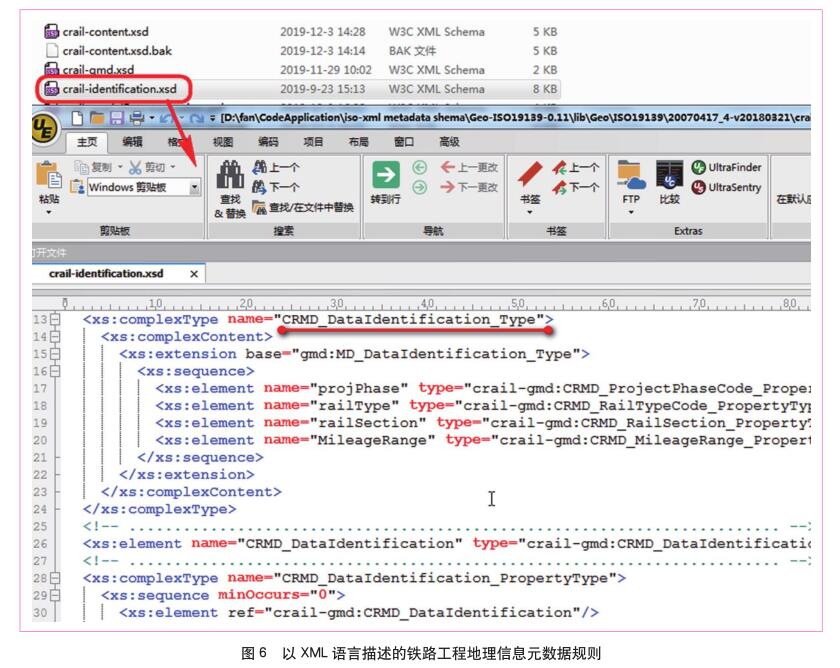Click the column ruler above the code
840x668 pixels.
pos(421,304)
